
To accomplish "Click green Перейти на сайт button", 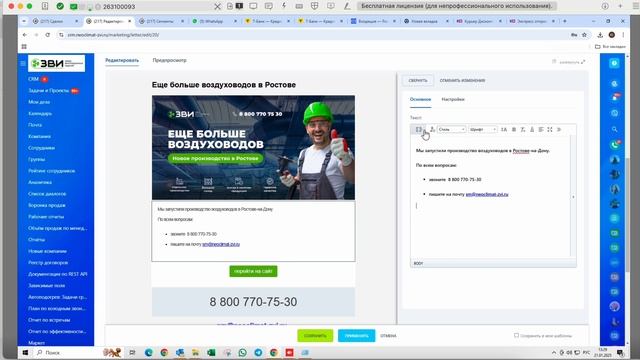I will (253, 271).
